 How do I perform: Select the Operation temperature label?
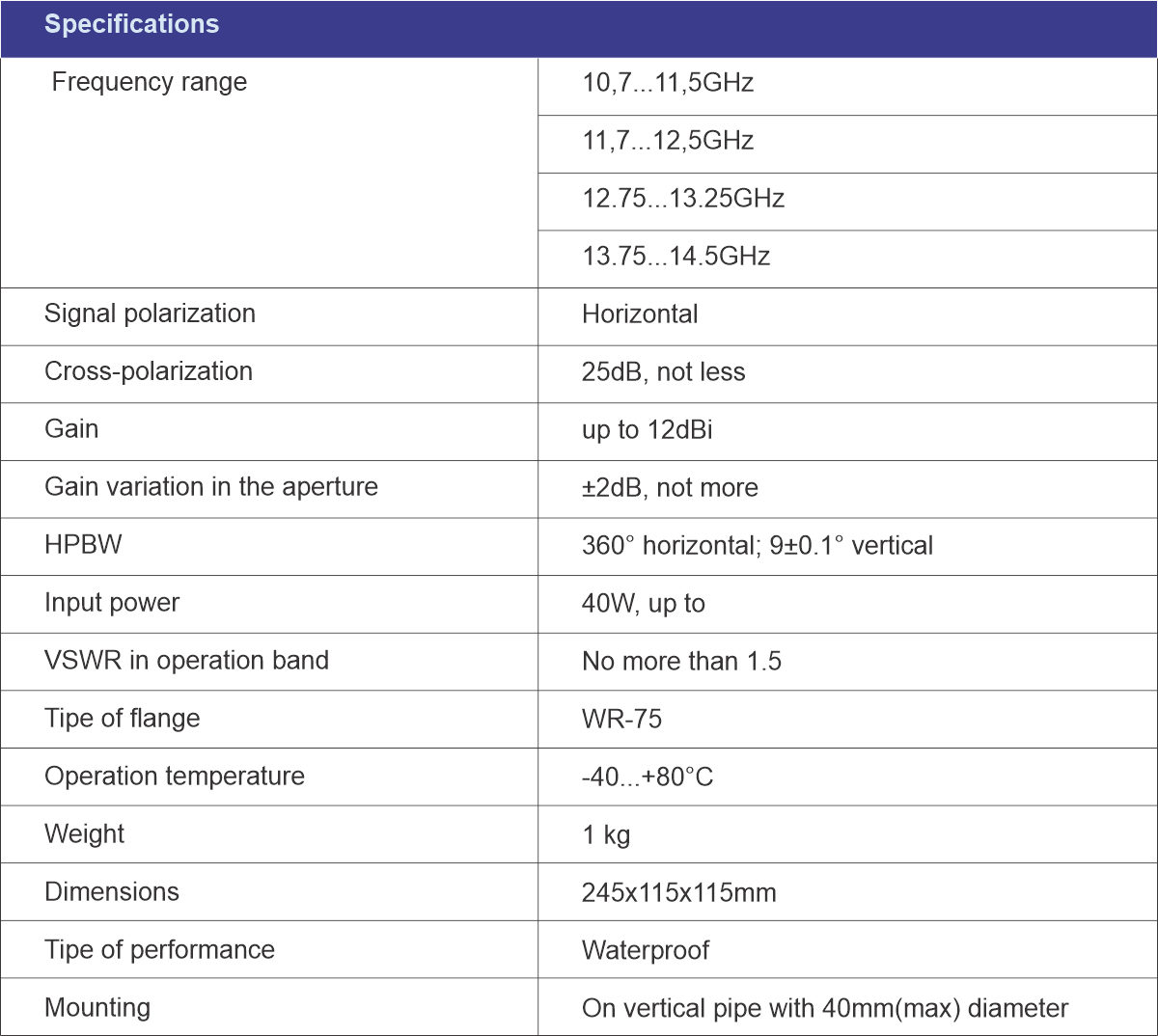tap(174, 777)
